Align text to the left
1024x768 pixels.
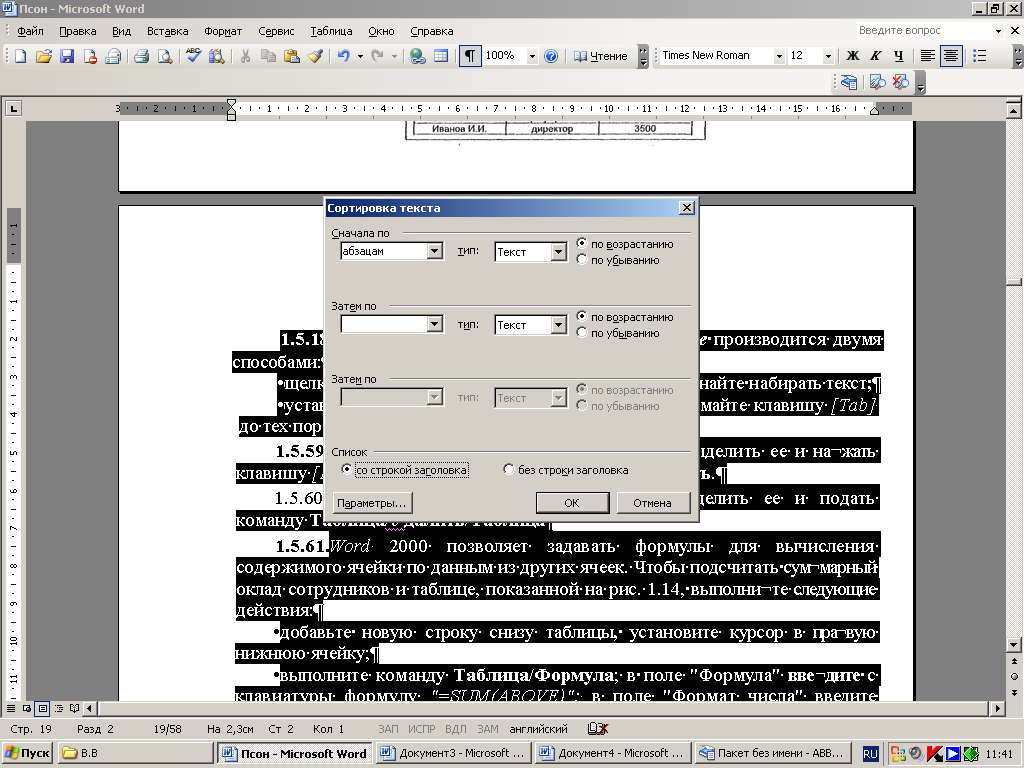point(927,56)
